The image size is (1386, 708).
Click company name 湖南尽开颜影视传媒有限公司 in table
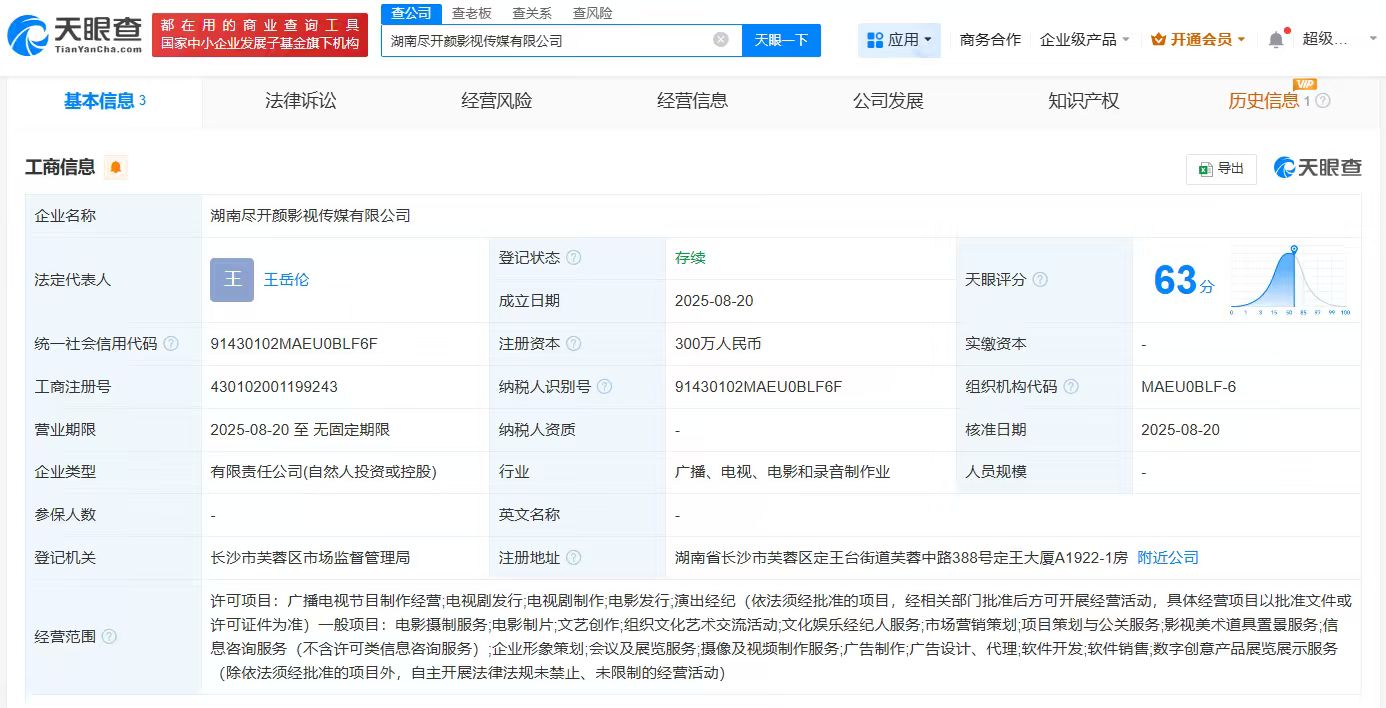tap(310, 216)
